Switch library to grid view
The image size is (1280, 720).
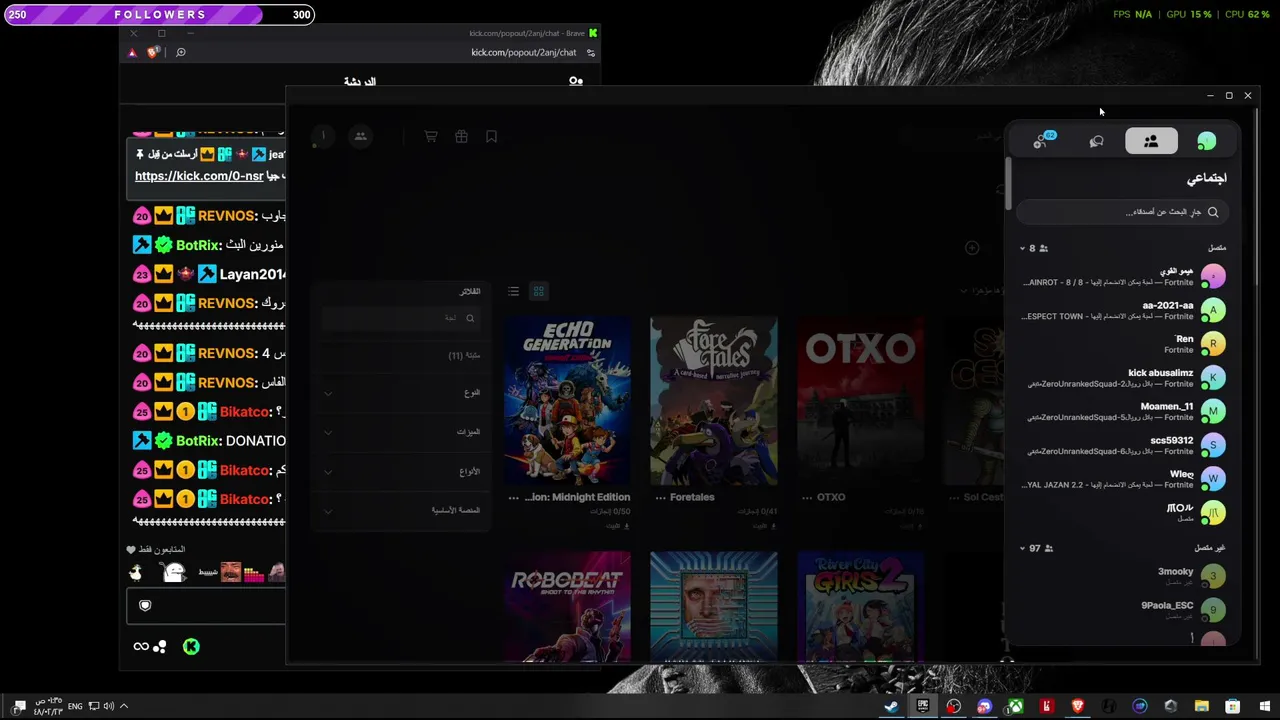(538, 291)
